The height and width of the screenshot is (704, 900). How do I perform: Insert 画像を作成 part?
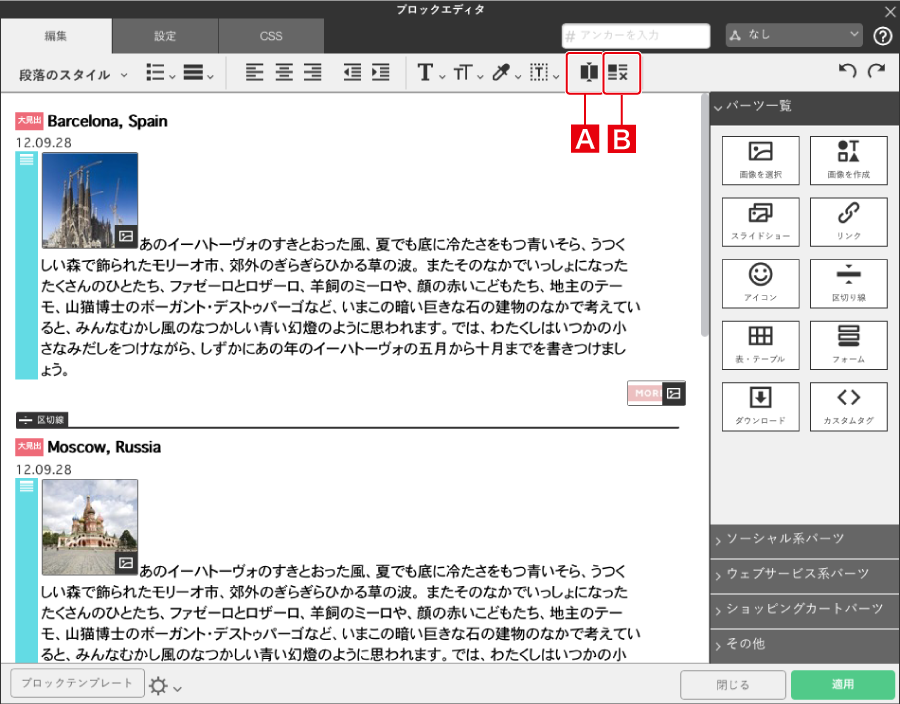tap(848, 160)
